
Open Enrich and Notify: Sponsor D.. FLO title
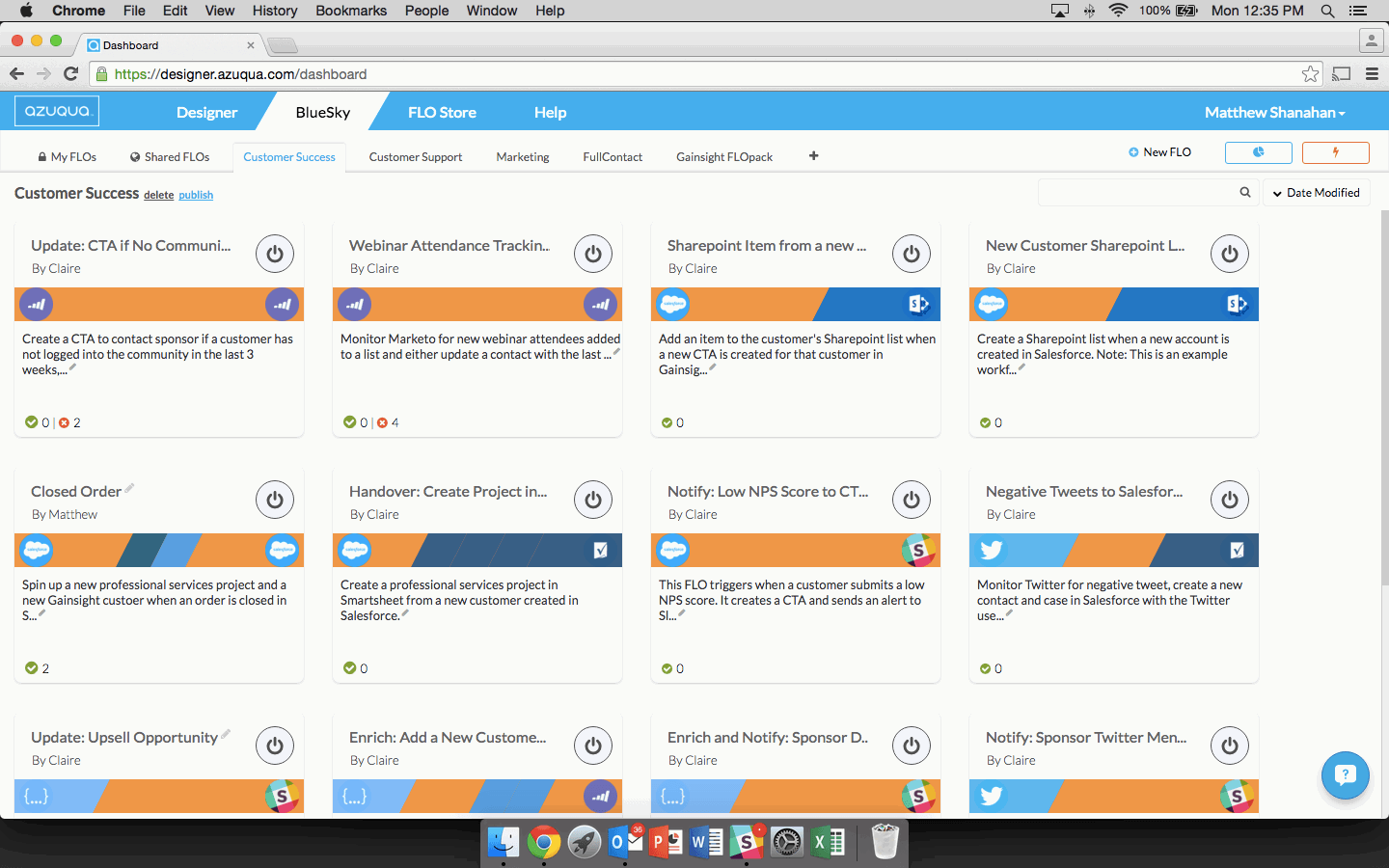click(768, 737)
